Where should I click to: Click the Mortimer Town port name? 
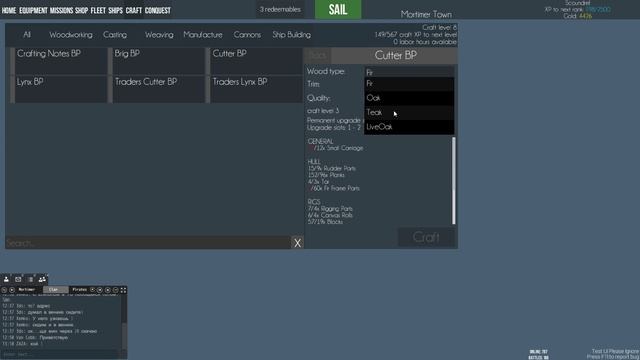coord(426,14)
